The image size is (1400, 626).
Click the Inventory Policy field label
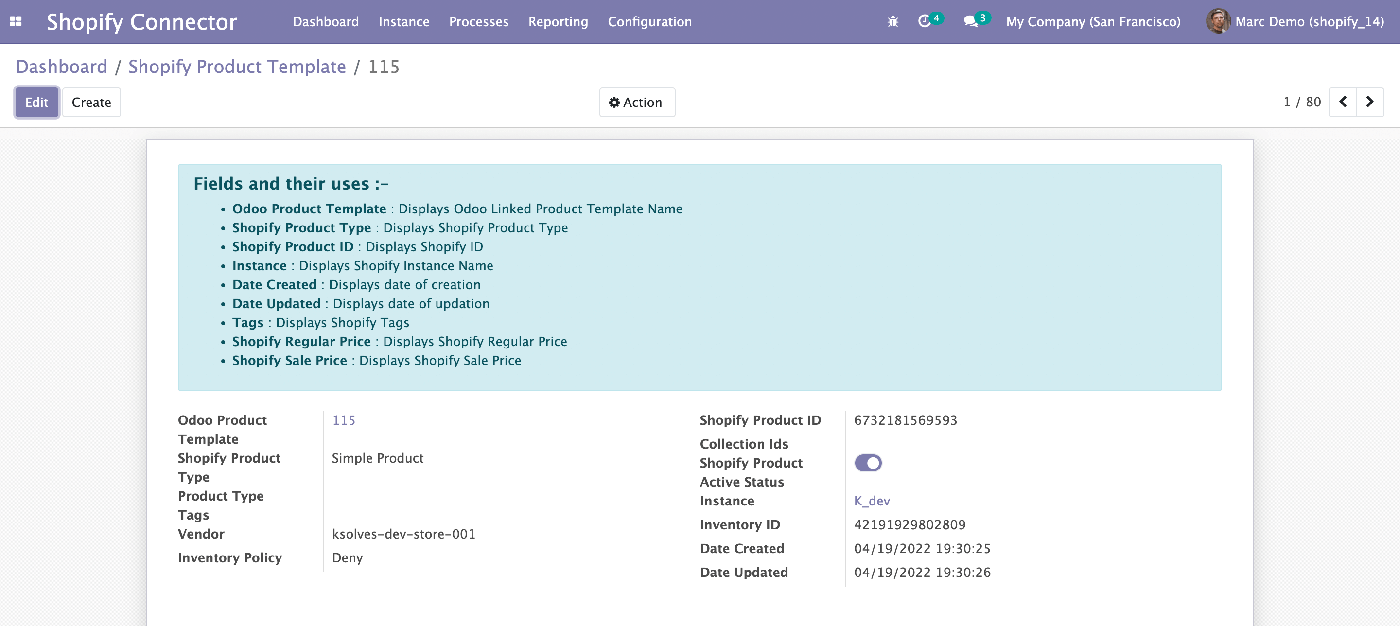[x=230, y=558]
